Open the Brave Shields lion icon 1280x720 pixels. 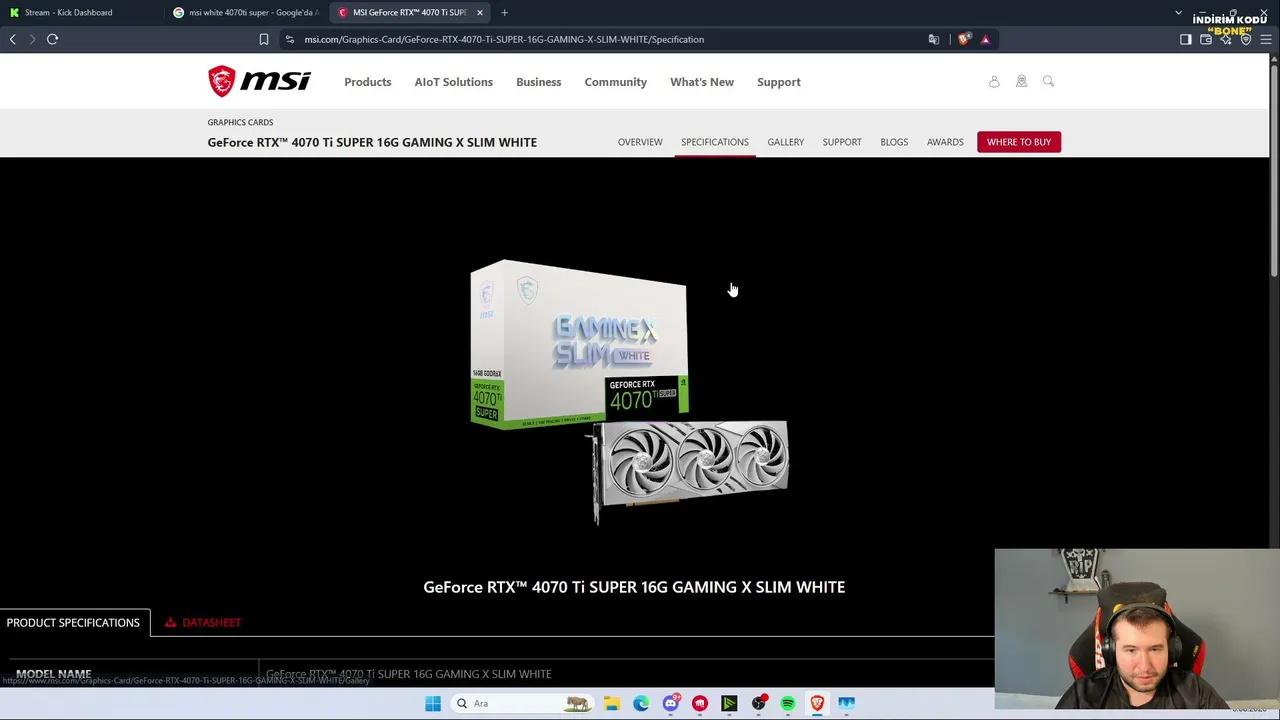pyautogui.click(x=964, y=39)
